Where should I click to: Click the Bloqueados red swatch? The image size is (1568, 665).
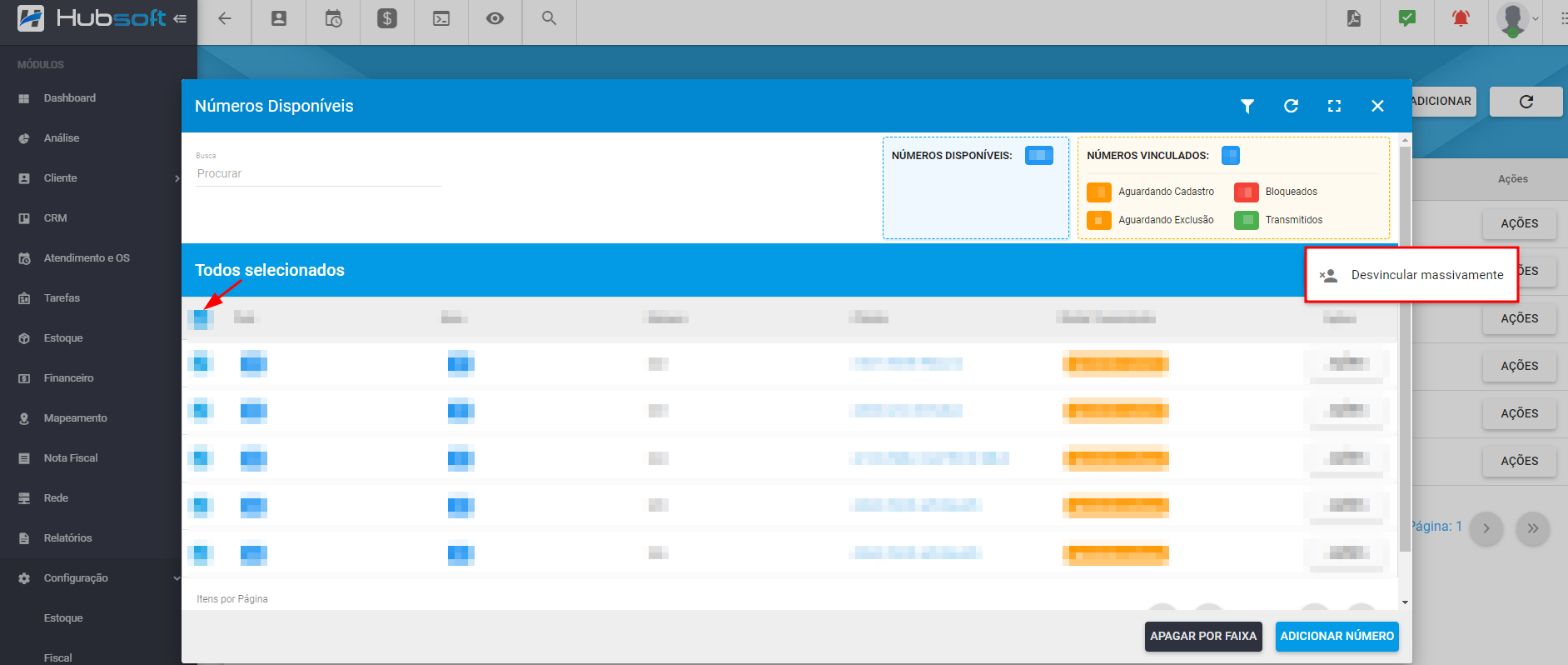(x=1247, y=192)
